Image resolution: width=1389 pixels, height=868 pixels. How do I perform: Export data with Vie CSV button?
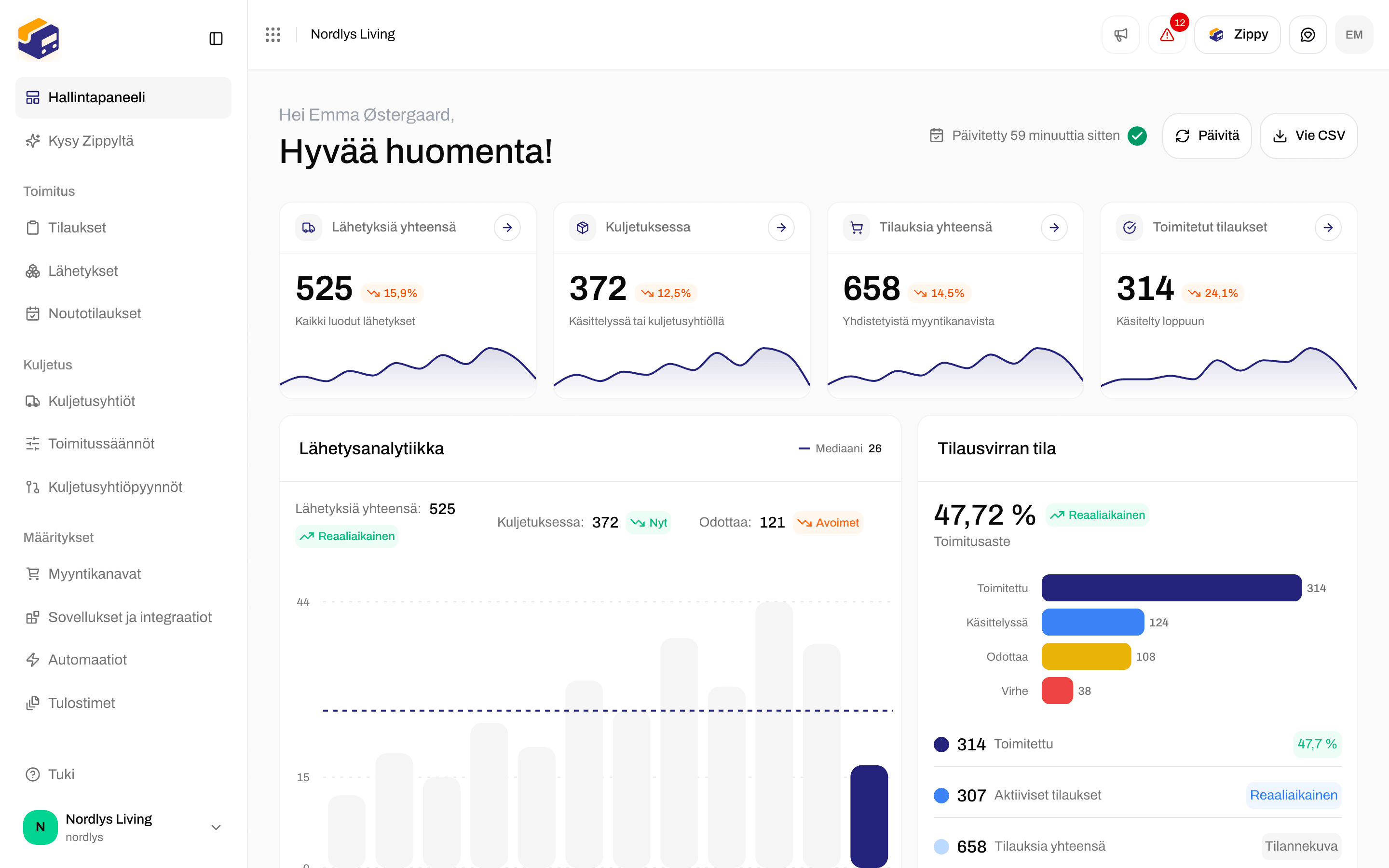(x=1308, y=136)
